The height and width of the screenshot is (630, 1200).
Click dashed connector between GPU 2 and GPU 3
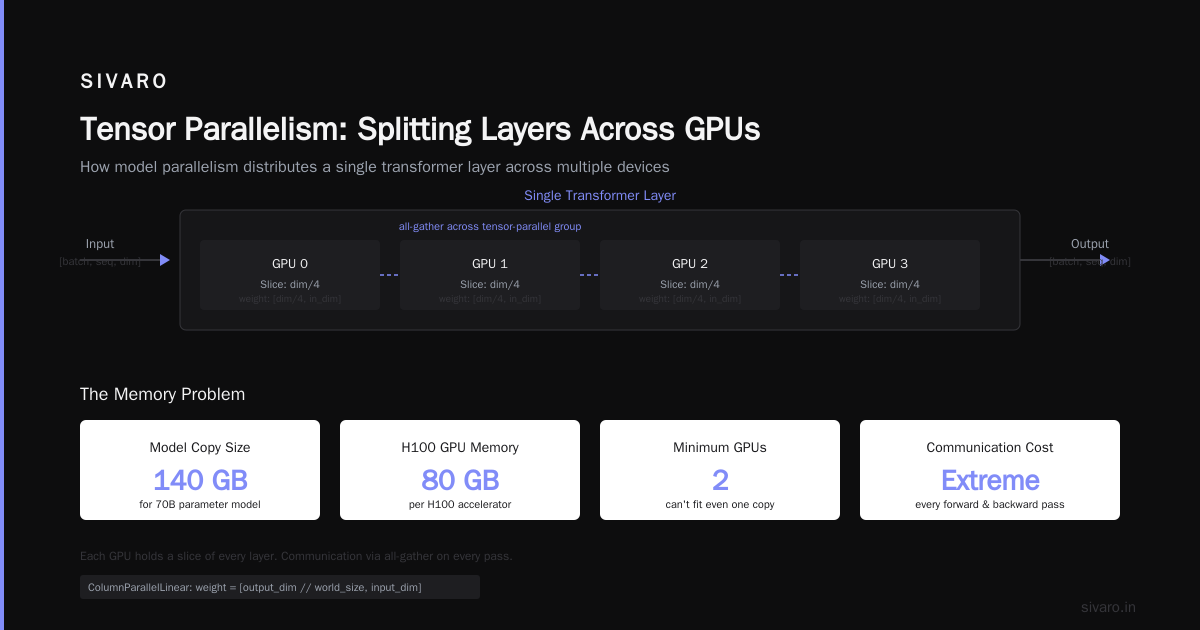tap(790, 275)
